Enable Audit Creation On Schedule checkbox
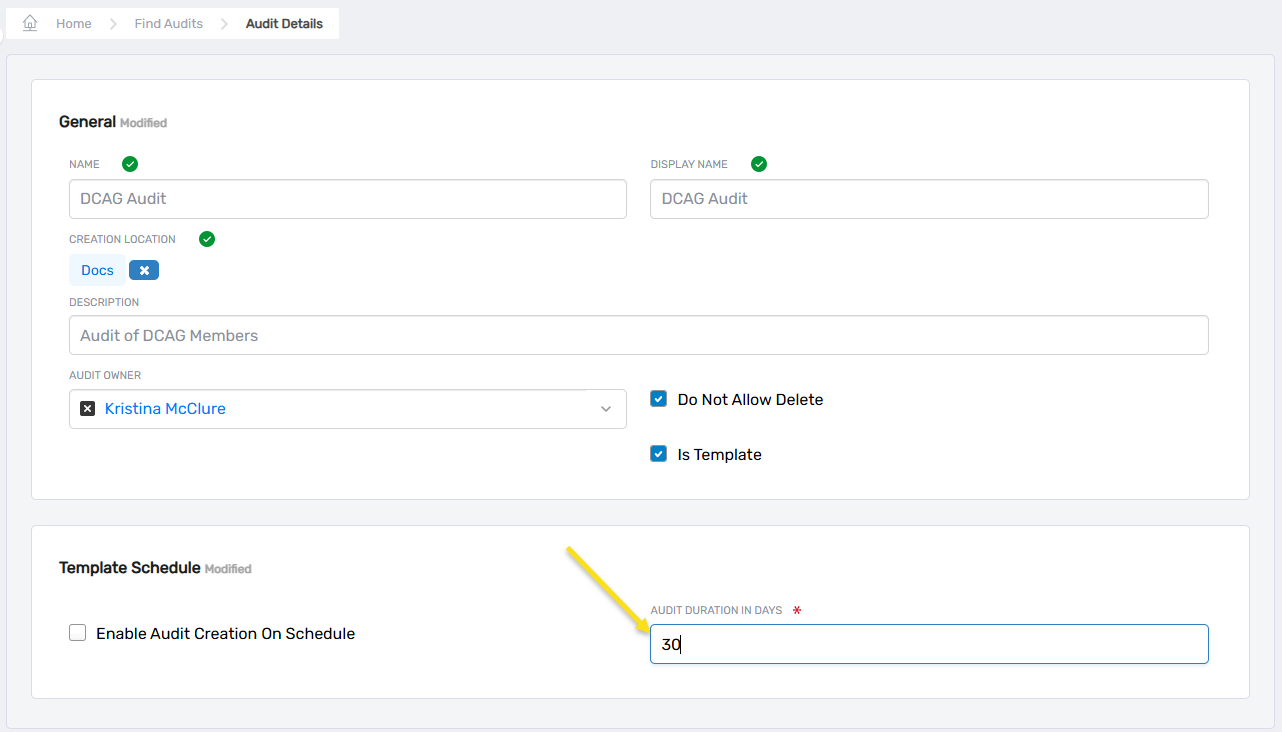This screenshot has width=1282, height=732. click(77, 633)
